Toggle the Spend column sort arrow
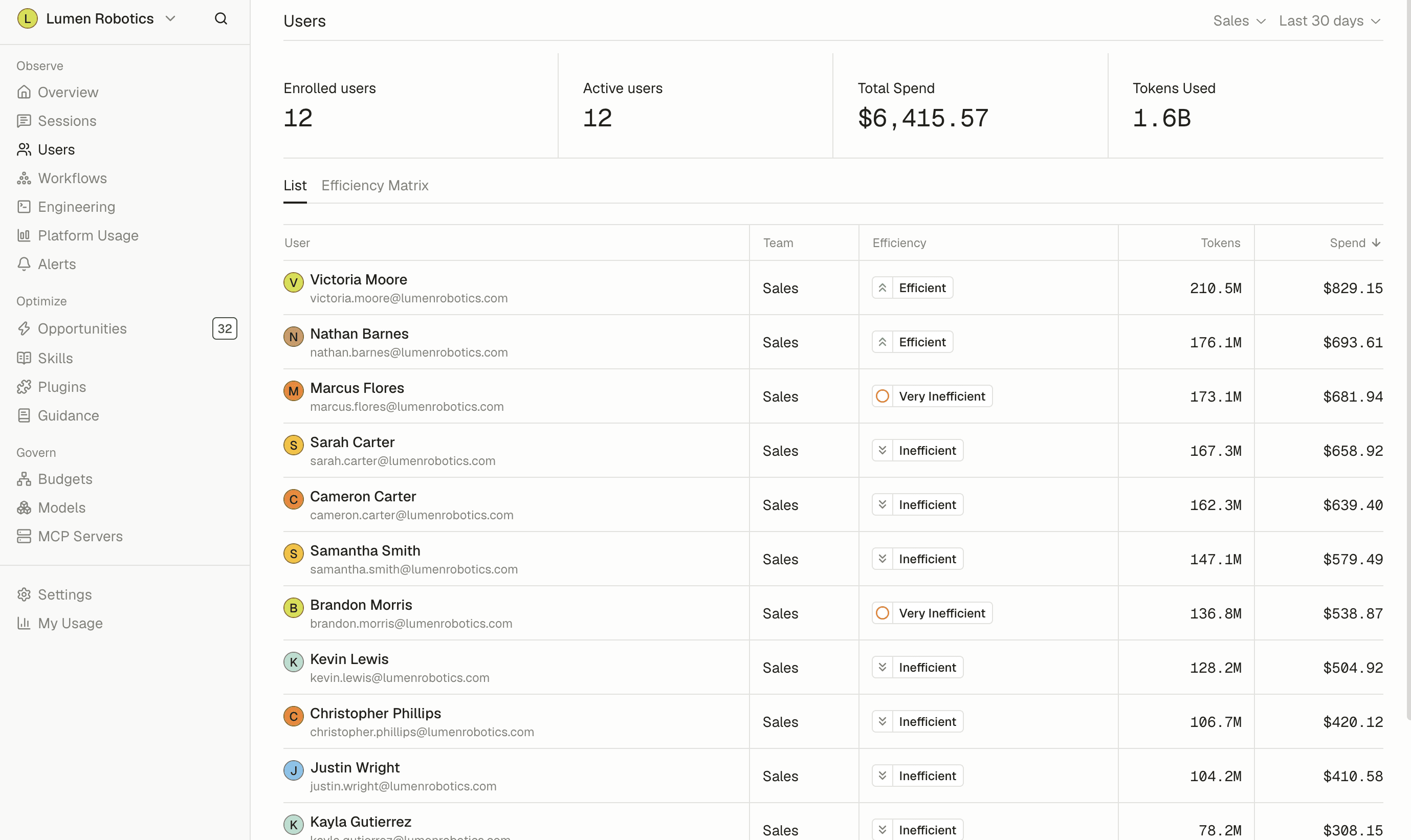This screenshot has width=1411, height=840. 1376,243
